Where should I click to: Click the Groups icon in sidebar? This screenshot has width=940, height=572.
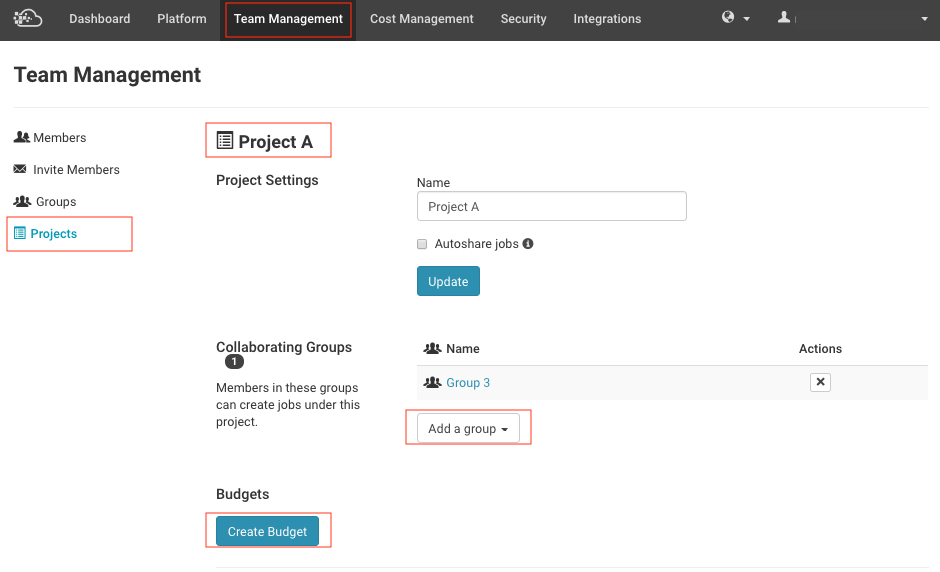click(x=22, y=202)
